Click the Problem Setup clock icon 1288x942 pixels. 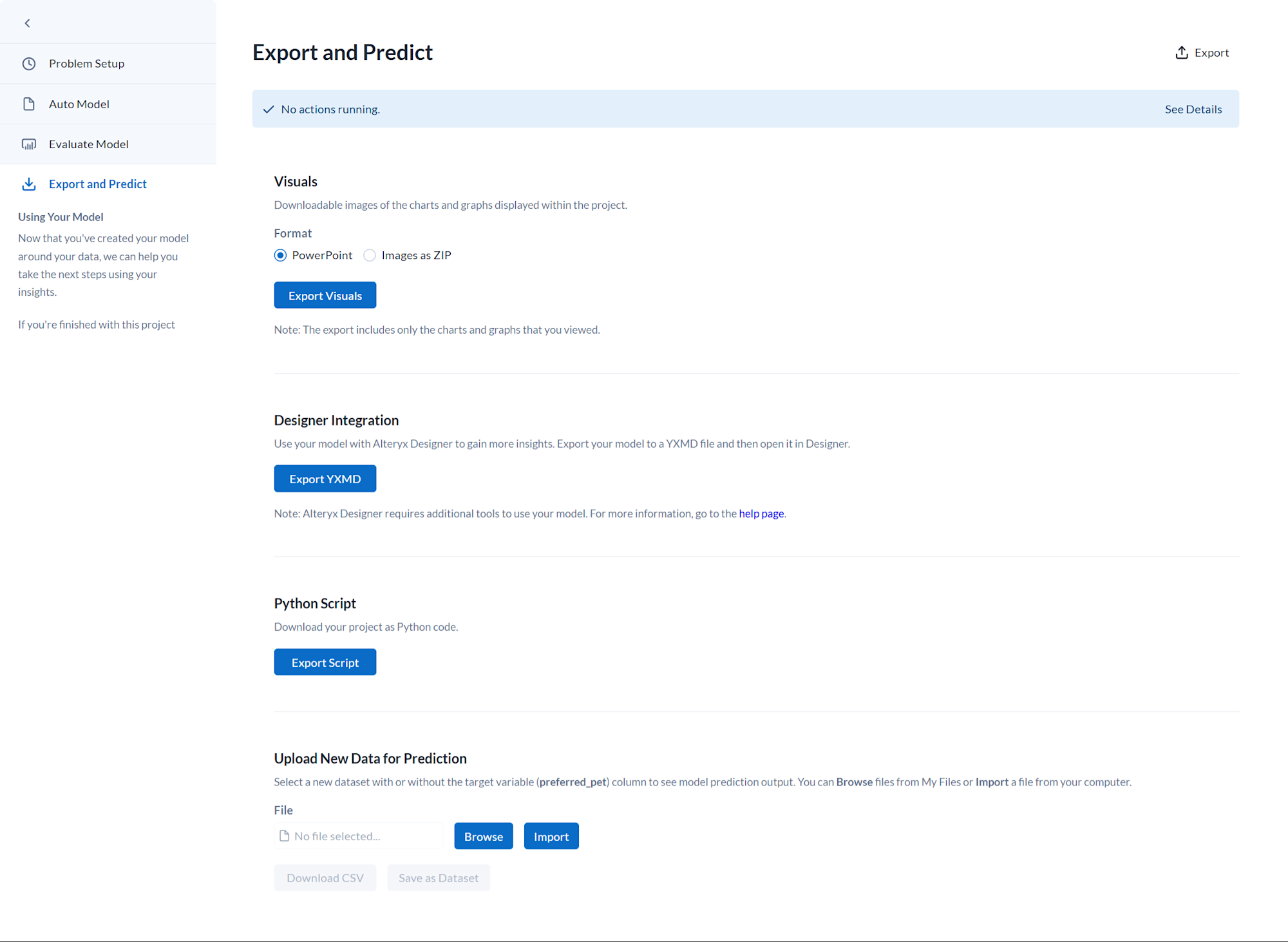pos(29,64)
